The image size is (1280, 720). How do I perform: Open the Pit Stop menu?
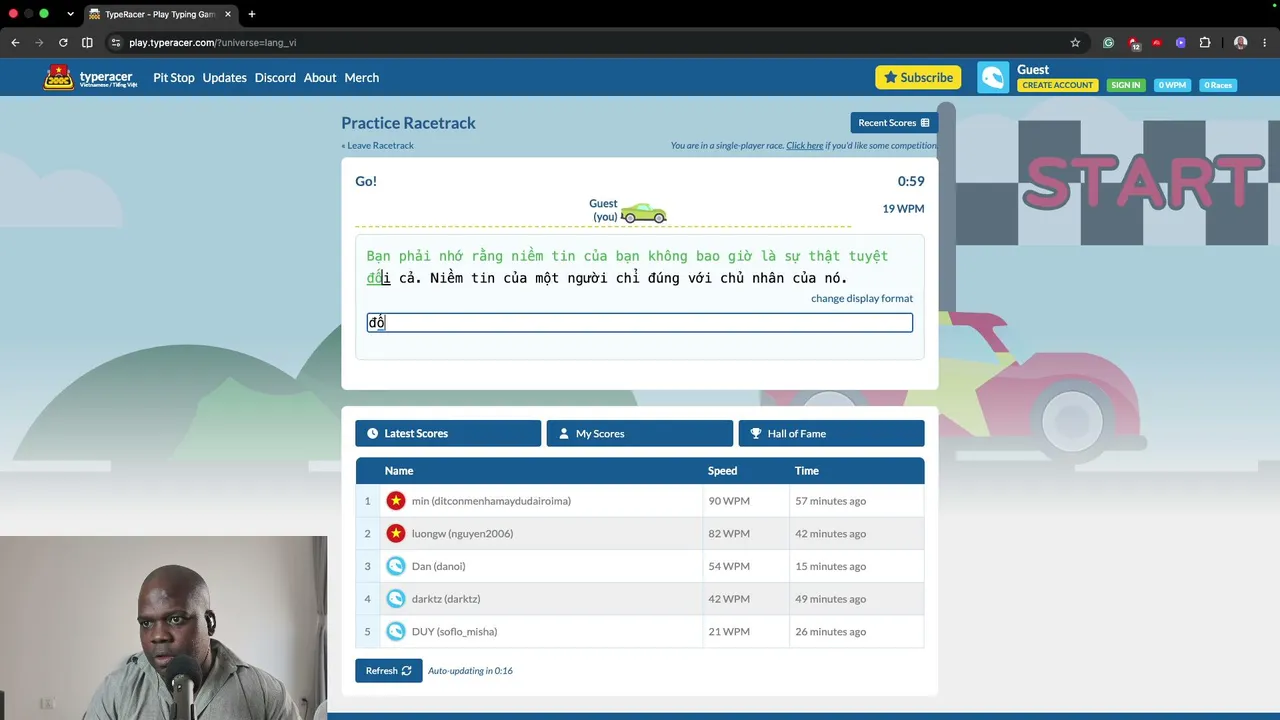(174, 78)
